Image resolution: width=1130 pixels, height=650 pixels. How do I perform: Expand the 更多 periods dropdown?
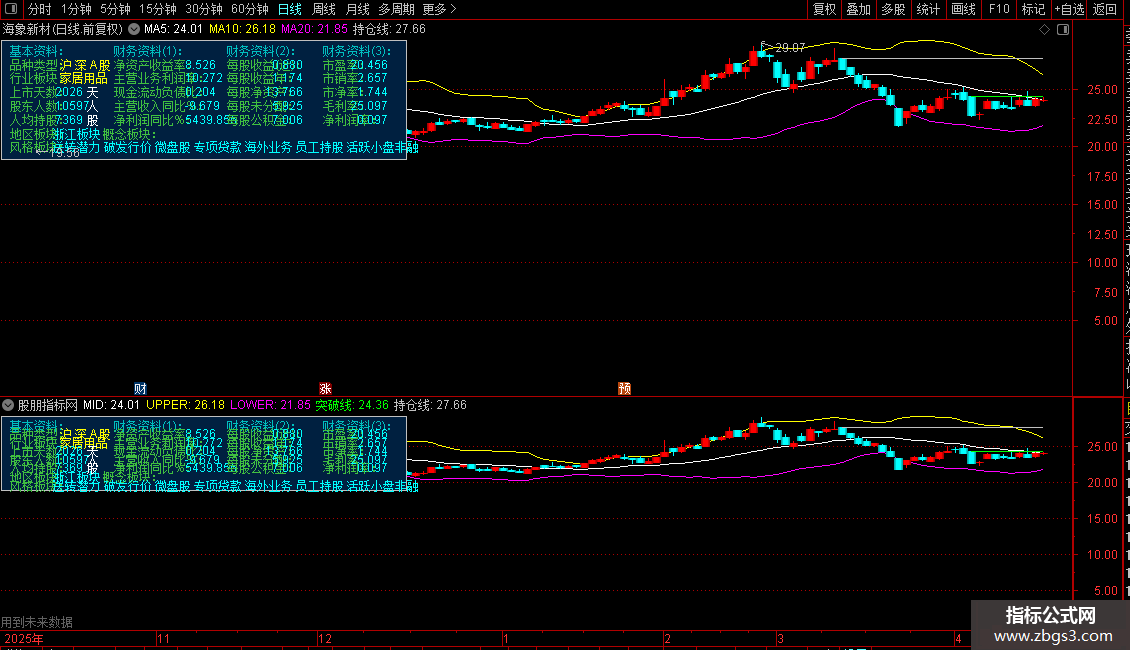coord(440,9)
